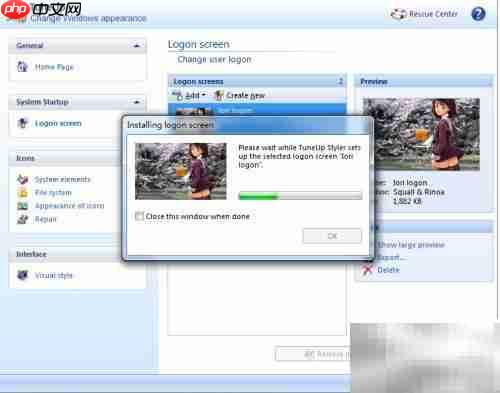Click the Appearance of icons icon
500x393 pixels.
pos(22,206)
